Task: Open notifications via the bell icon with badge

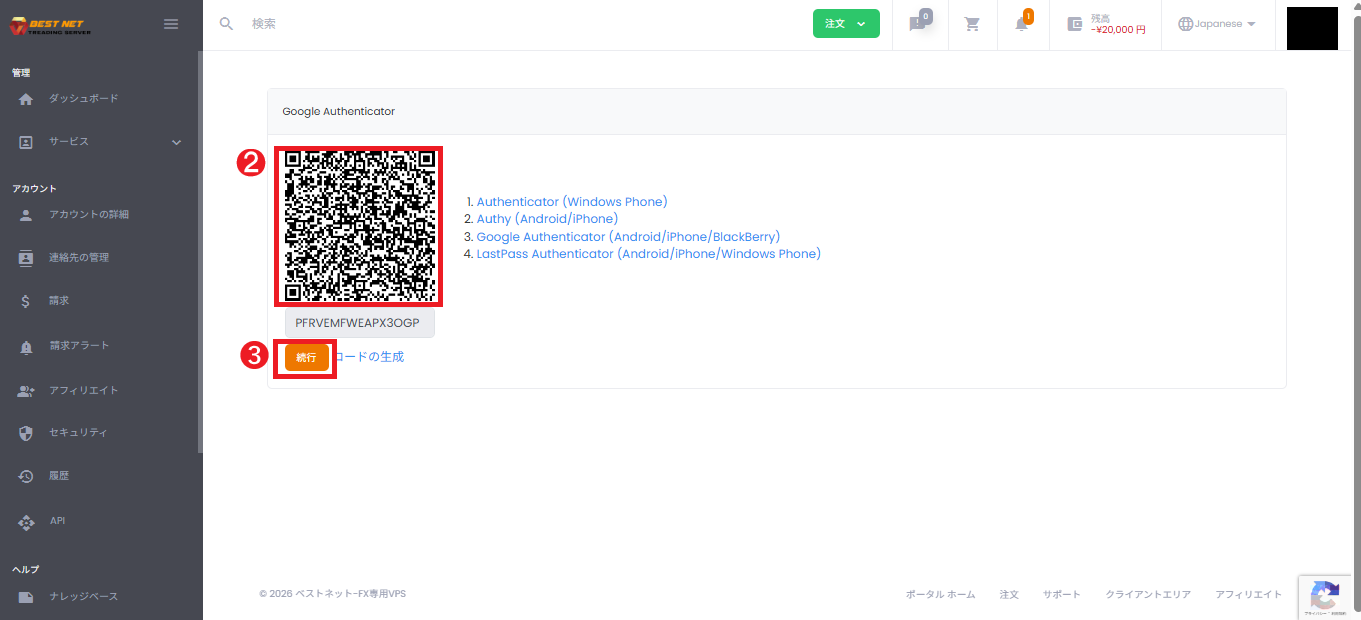Action: coord(1022,23)
